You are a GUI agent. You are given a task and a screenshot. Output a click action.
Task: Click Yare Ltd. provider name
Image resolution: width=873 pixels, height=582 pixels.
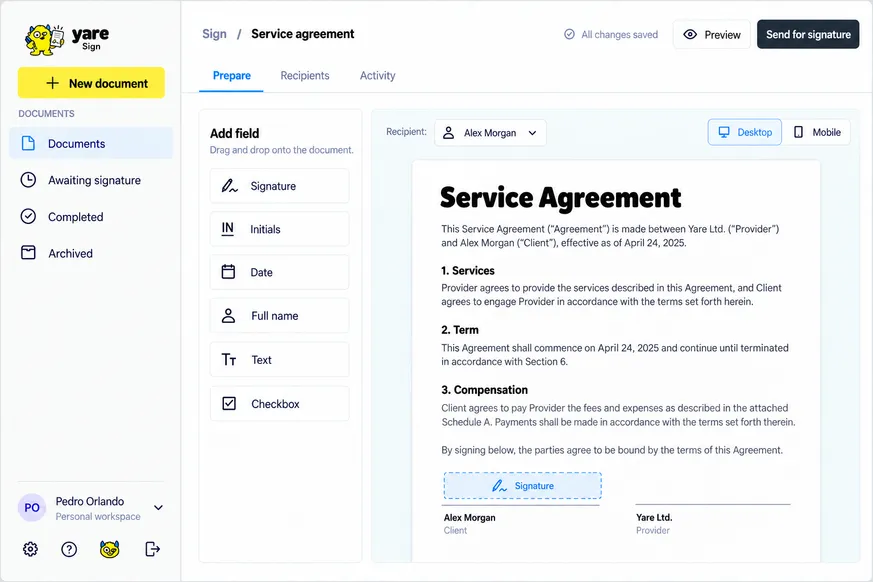point(654,517)
